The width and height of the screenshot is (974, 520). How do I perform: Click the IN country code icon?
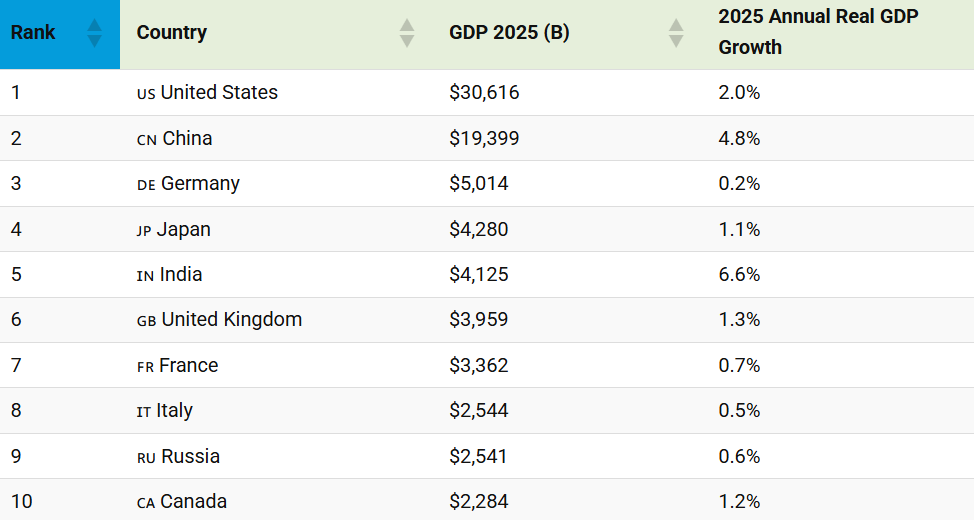[146, 276]
